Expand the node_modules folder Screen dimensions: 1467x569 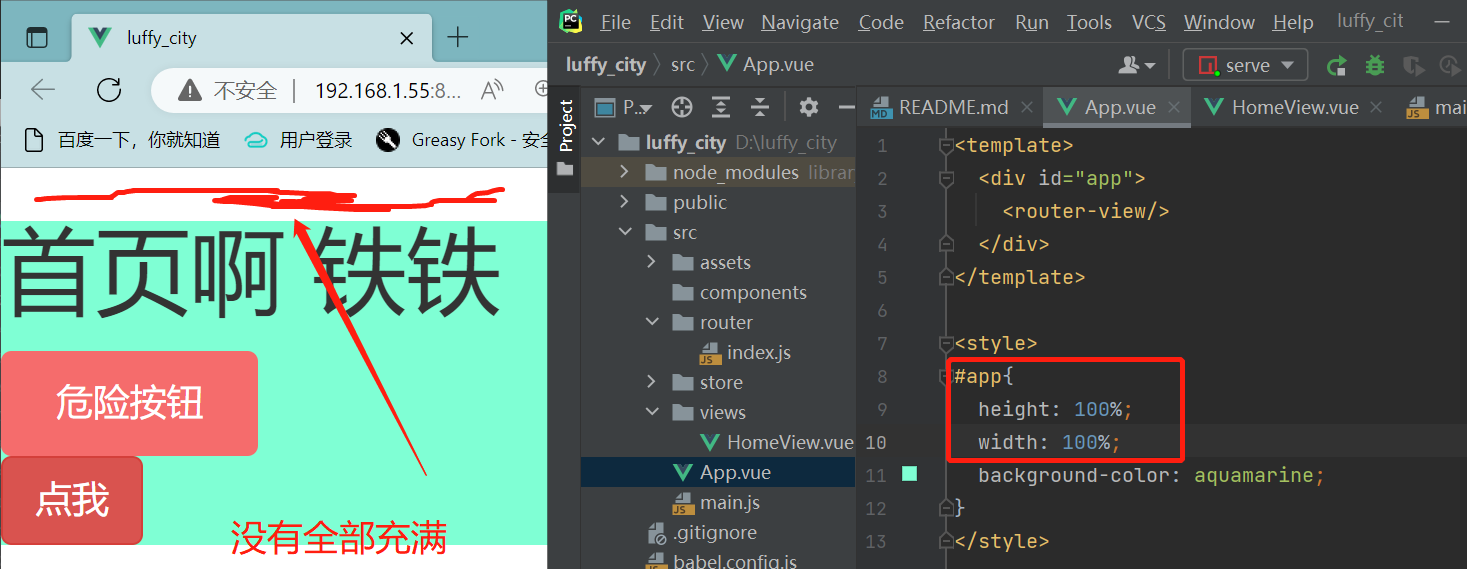(x=625, y=172)
